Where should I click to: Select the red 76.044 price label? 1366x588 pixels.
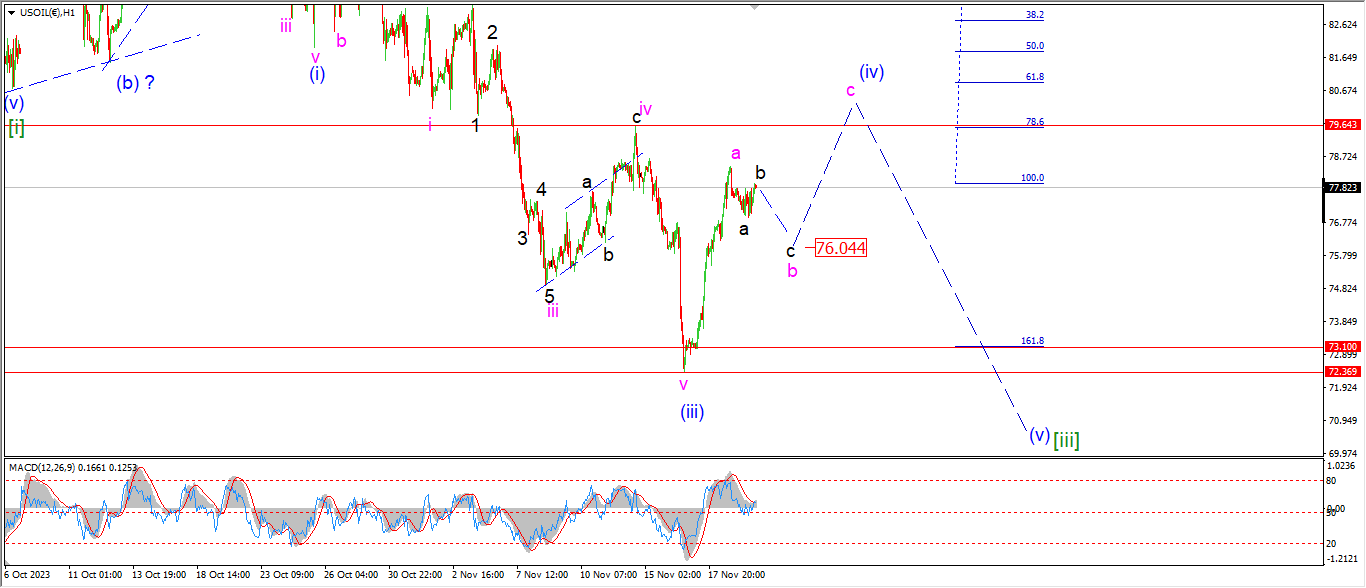tap(840, 248)
